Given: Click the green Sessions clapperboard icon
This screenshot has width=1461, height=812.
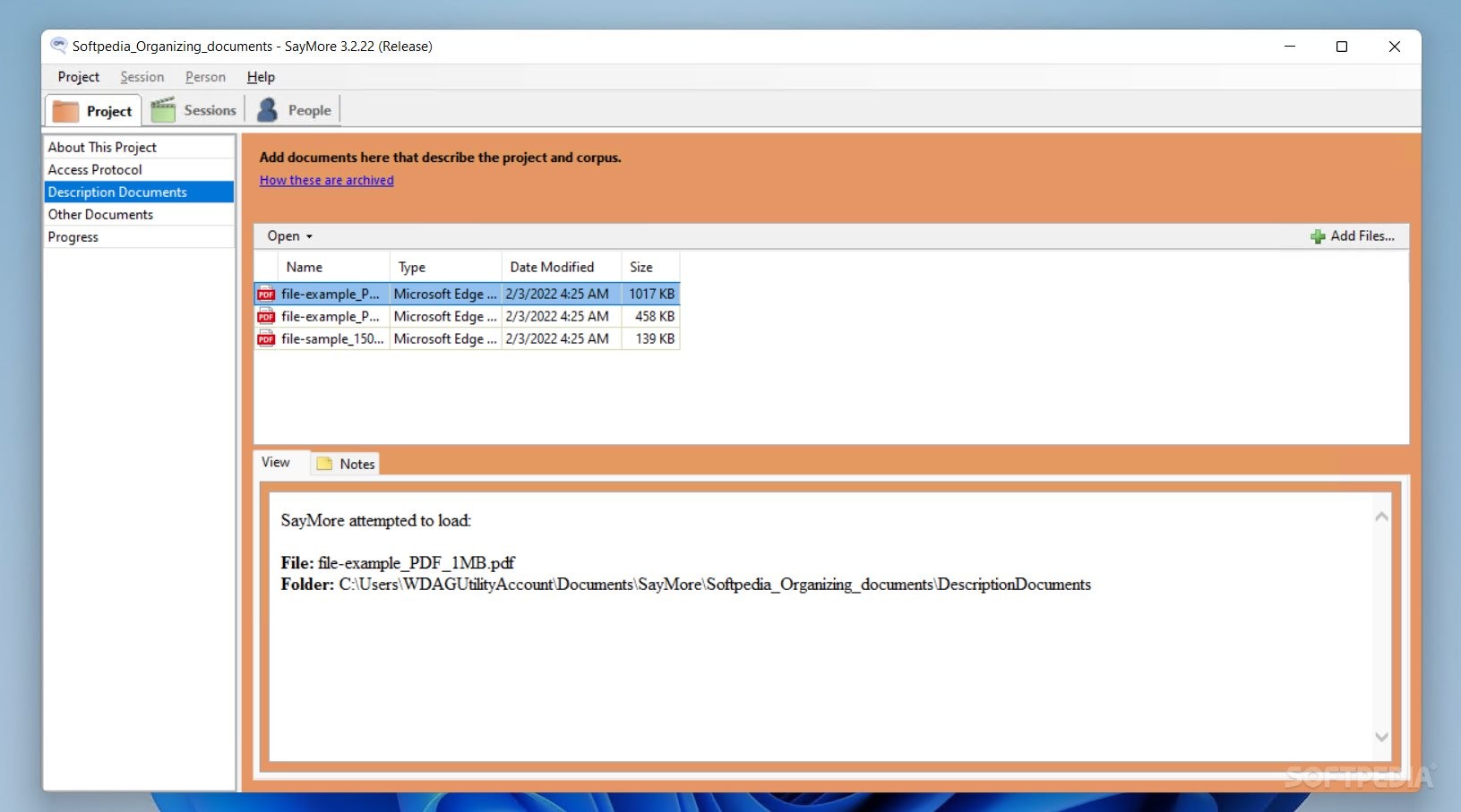Looking at the screenshot, I should click(x=163, y=109).
